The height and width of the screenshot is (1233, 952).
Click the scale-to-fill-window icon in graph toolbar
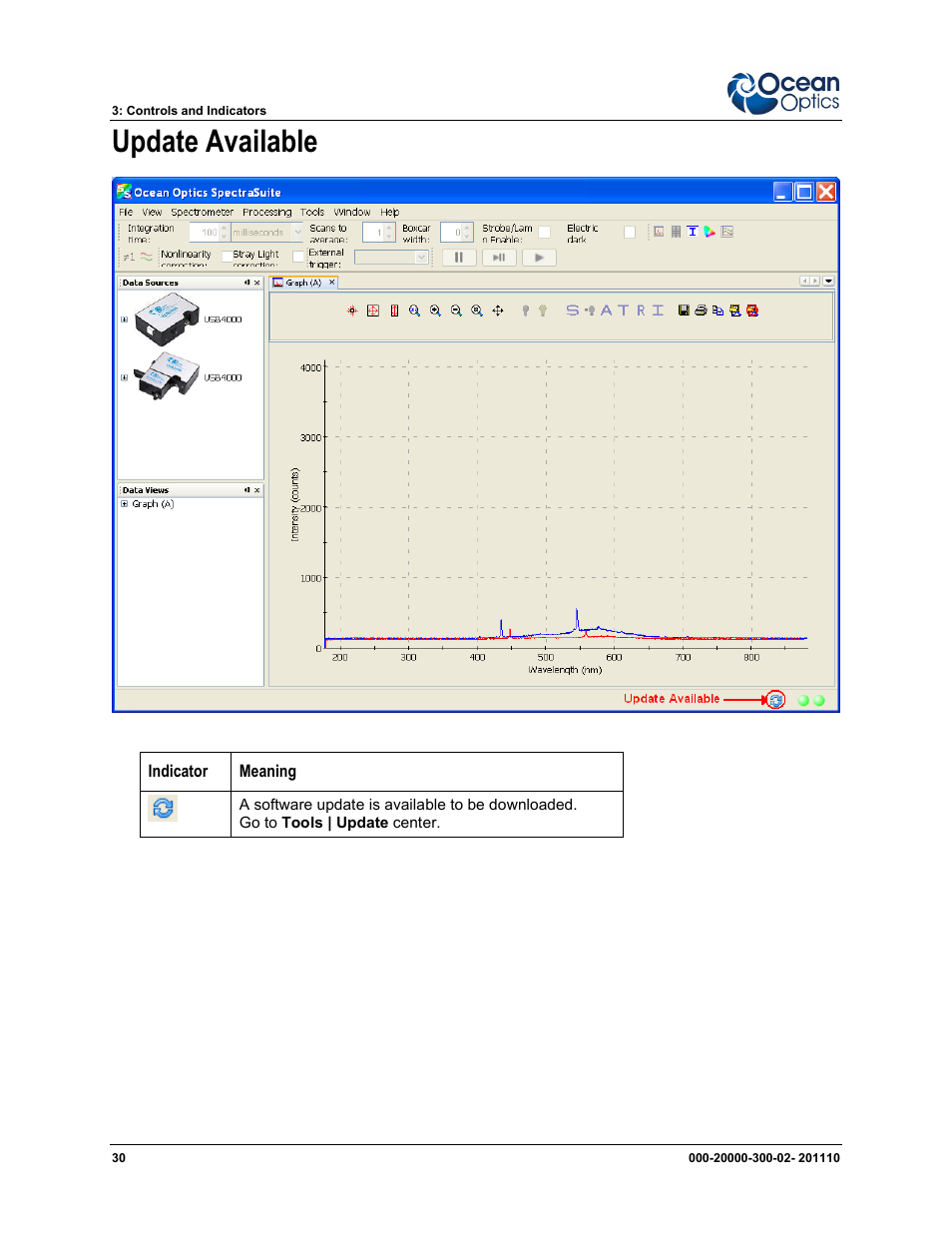pos(373,310)
